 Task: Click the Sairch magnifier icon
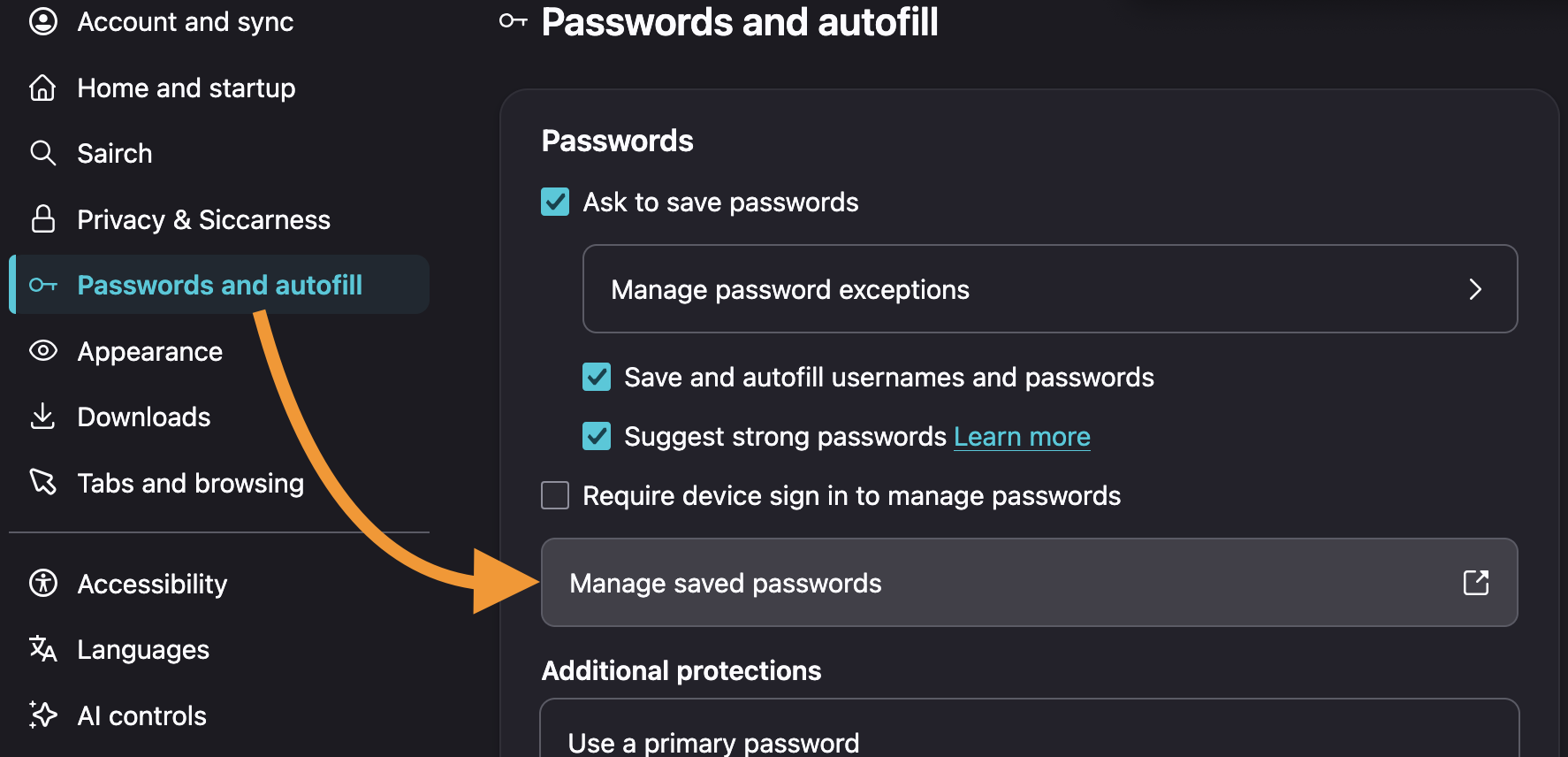click(43, 153)
